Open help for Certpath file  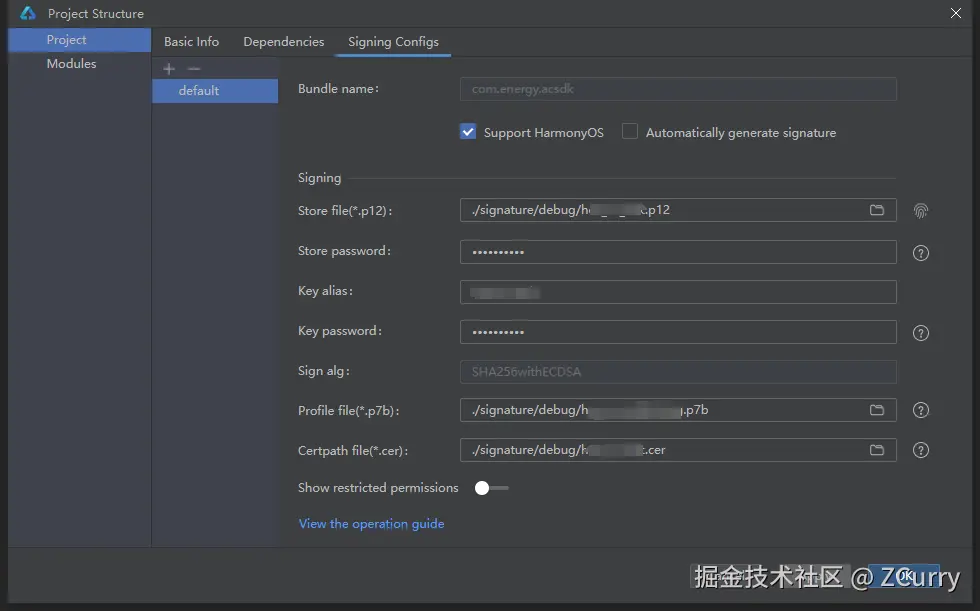point(921,450)
